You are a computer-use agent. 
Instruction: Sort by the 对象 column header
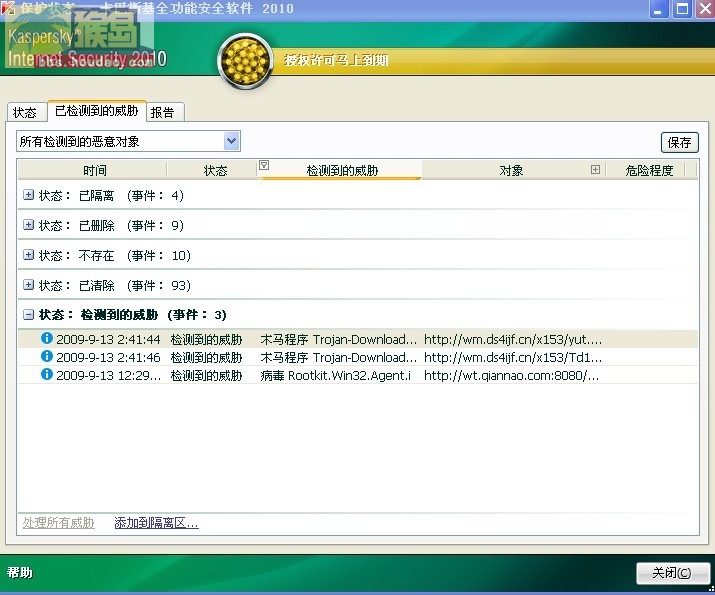point(511,170)
